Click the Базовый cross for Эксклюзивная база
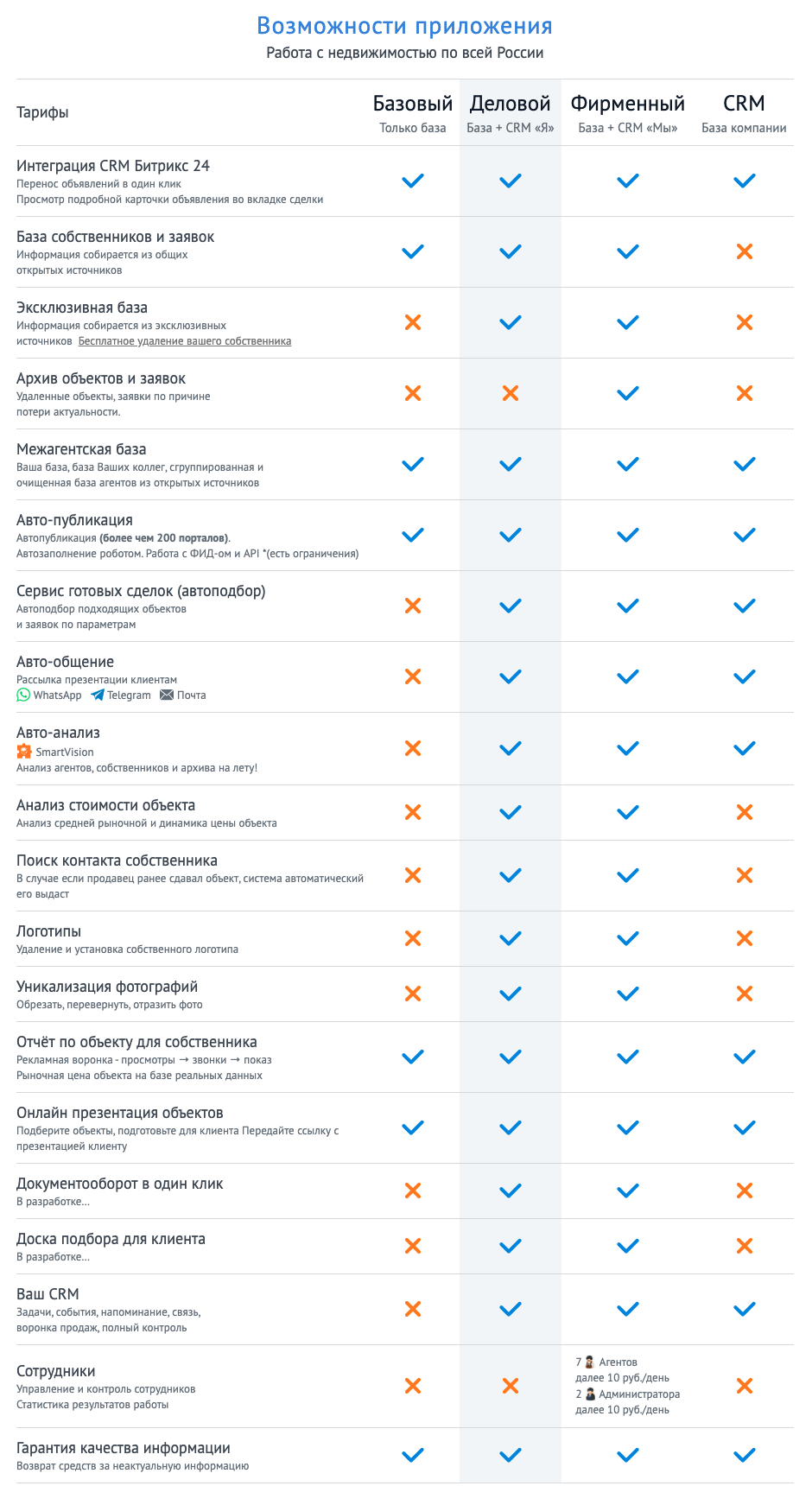Image resolution: width=812 pixels, height=1505 pixels. 413,322
